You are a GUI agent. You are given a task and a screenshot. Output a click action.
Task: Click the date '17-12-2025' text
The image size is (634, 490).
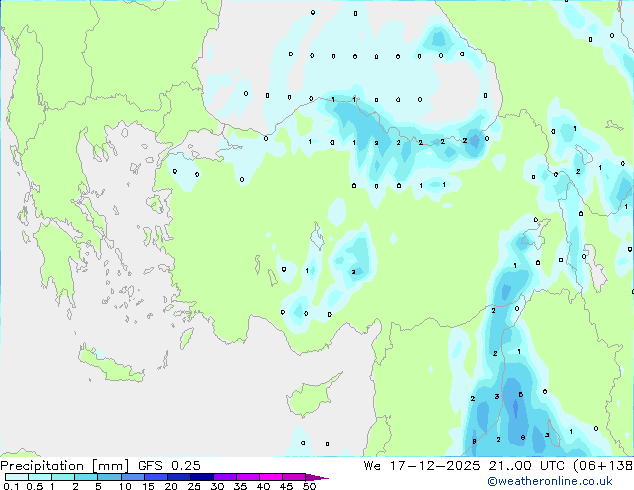pos(435,466)
